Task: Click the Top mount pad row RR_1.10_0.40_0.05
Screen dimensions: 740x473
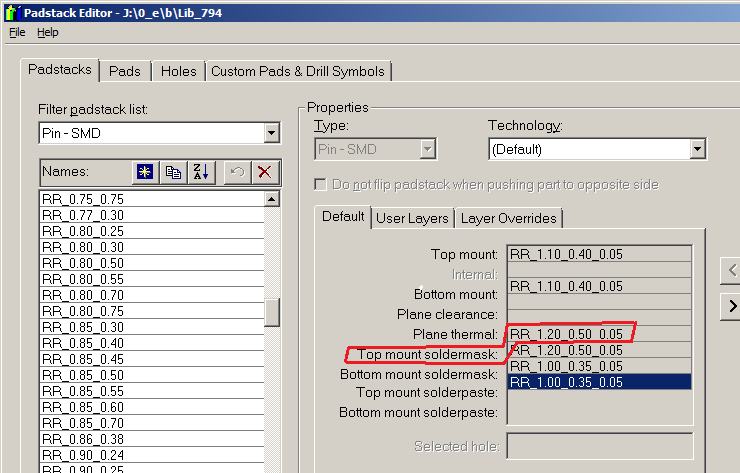Action: pos(600,254)
